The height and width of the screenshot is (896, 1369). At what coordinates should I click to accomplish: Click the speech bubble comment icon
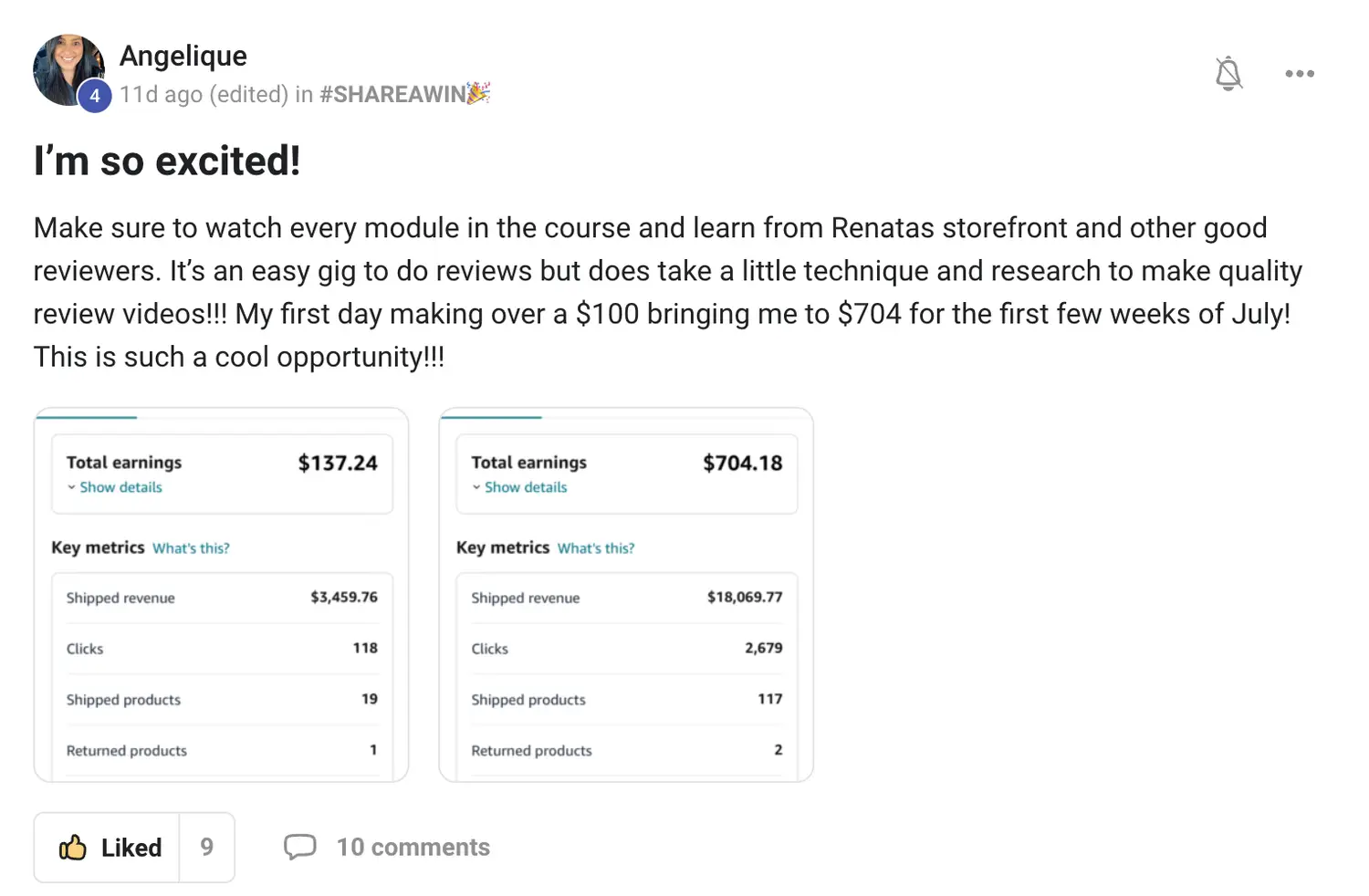299,847
